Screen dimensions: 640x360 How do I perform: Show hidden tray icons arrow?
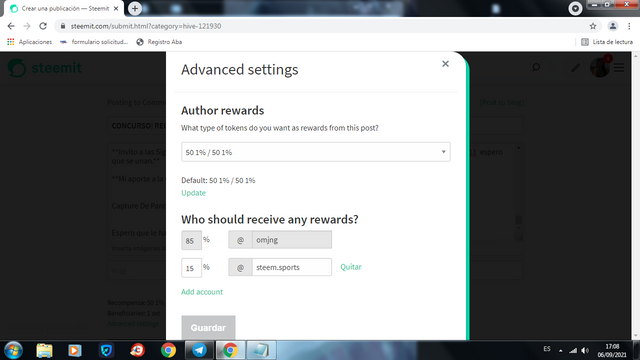(560, 350)
